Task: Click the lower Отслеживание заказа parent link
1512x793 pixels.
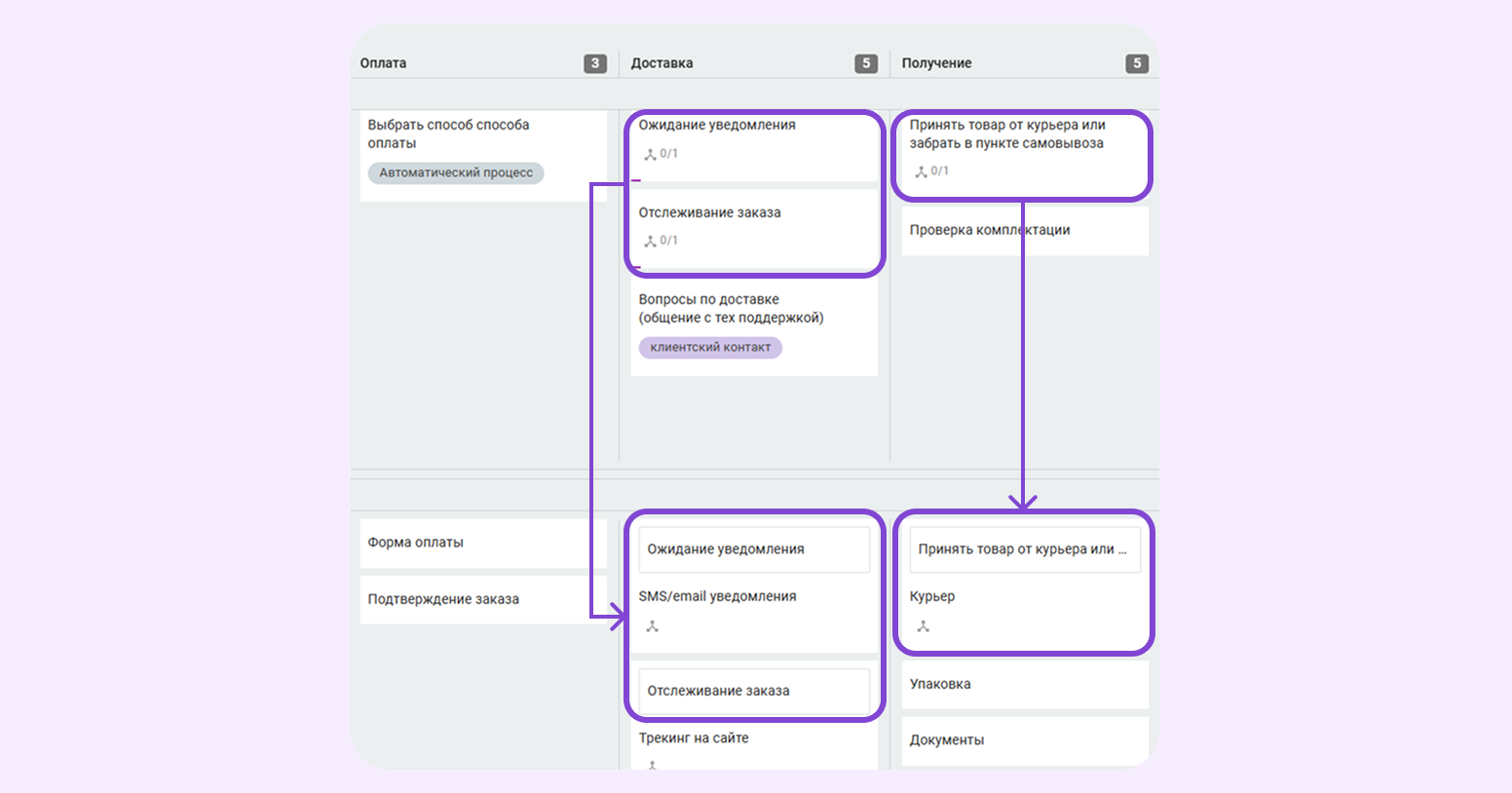Action: click(754, 691)
